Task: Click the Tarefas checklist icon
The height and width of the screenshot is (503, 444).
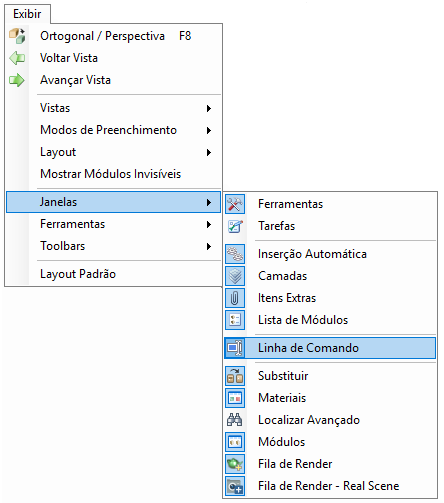Action: click(x=235, y=226)
